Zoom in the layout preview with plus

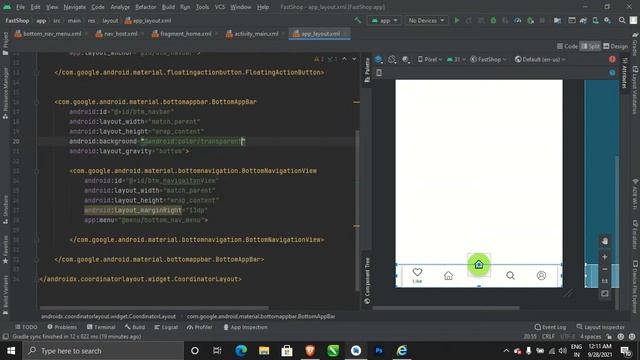pos(605,257)
